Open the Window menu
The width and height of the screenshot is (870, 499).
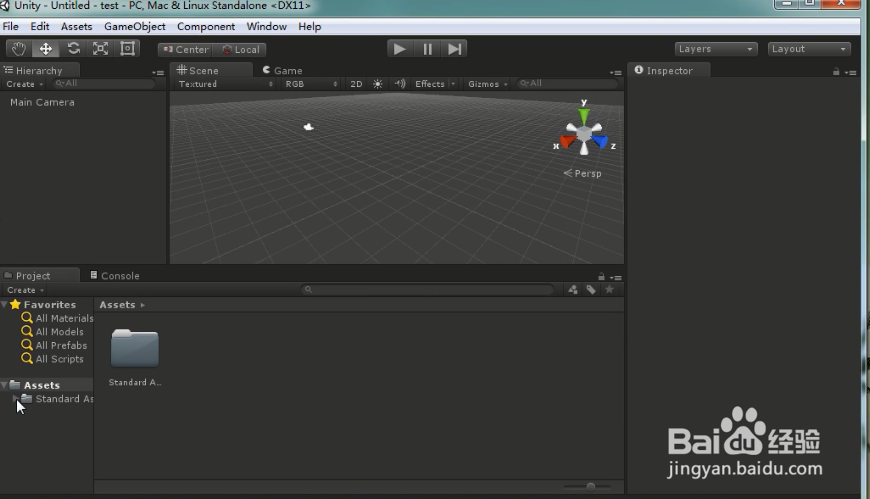tap(266, 26)
